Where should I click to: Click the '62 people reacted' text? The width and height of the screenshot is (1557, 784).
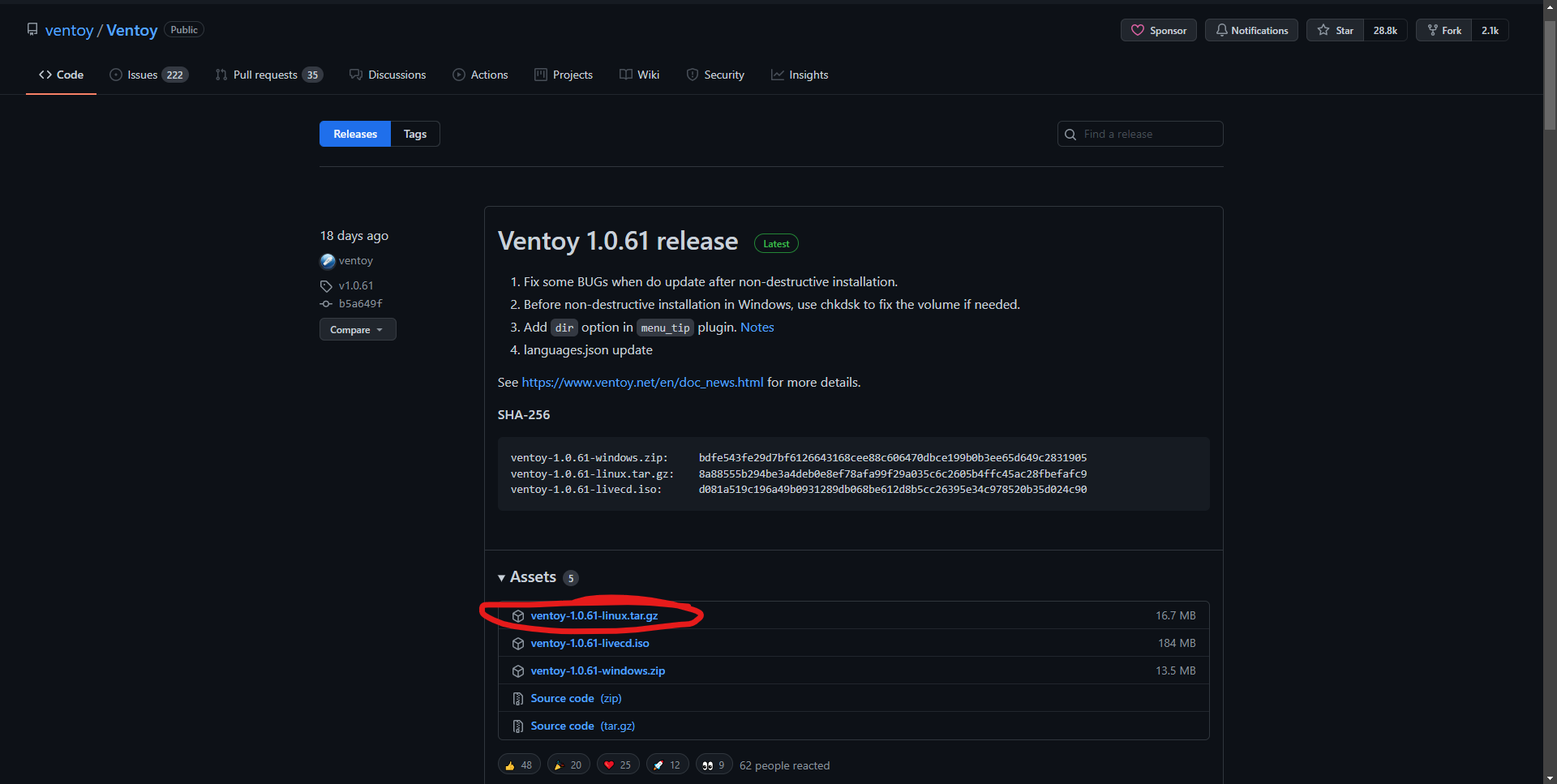[785, 765]
